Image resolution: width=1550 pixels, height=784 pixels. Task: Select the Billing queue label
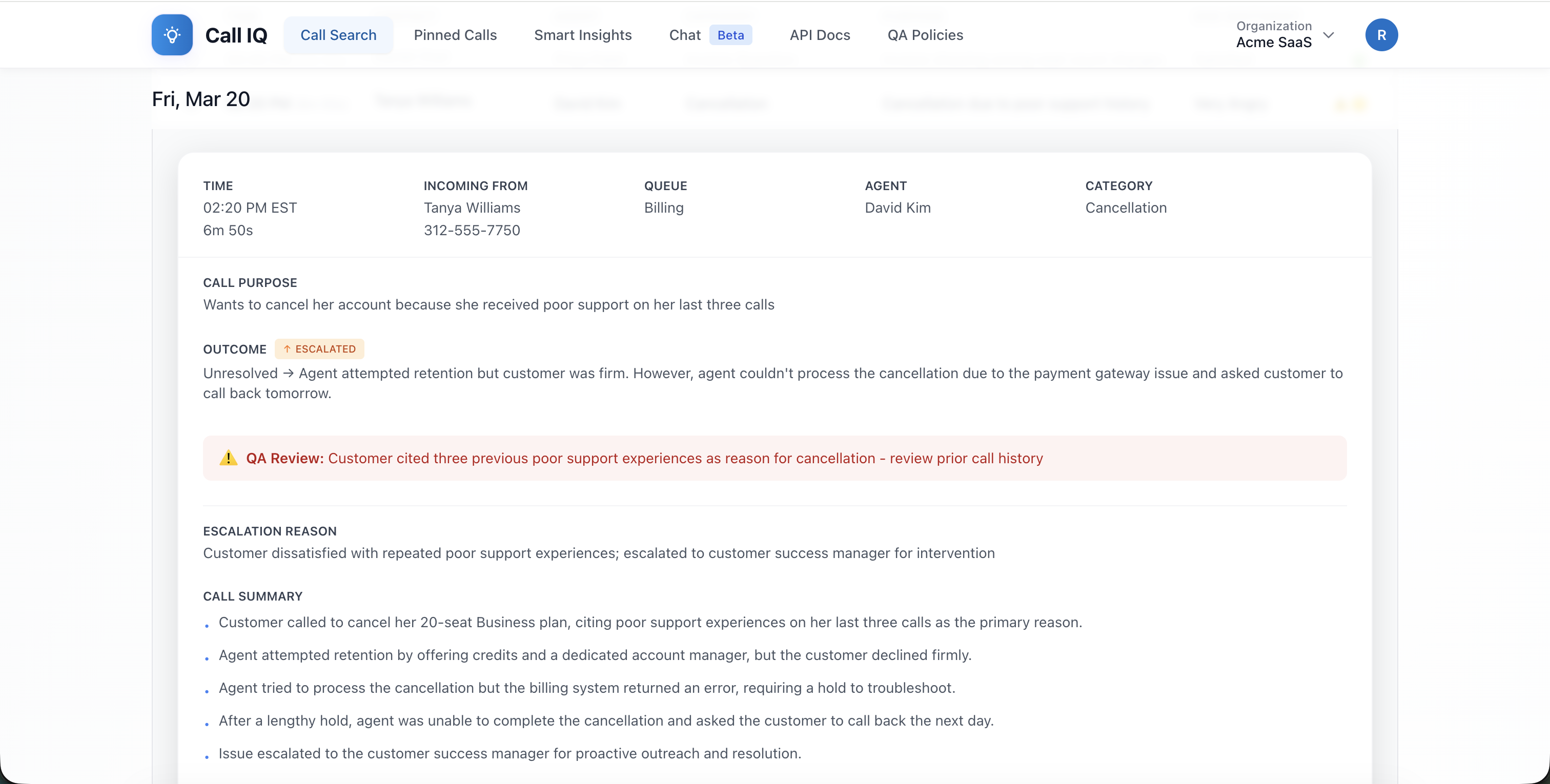(663, 208)
